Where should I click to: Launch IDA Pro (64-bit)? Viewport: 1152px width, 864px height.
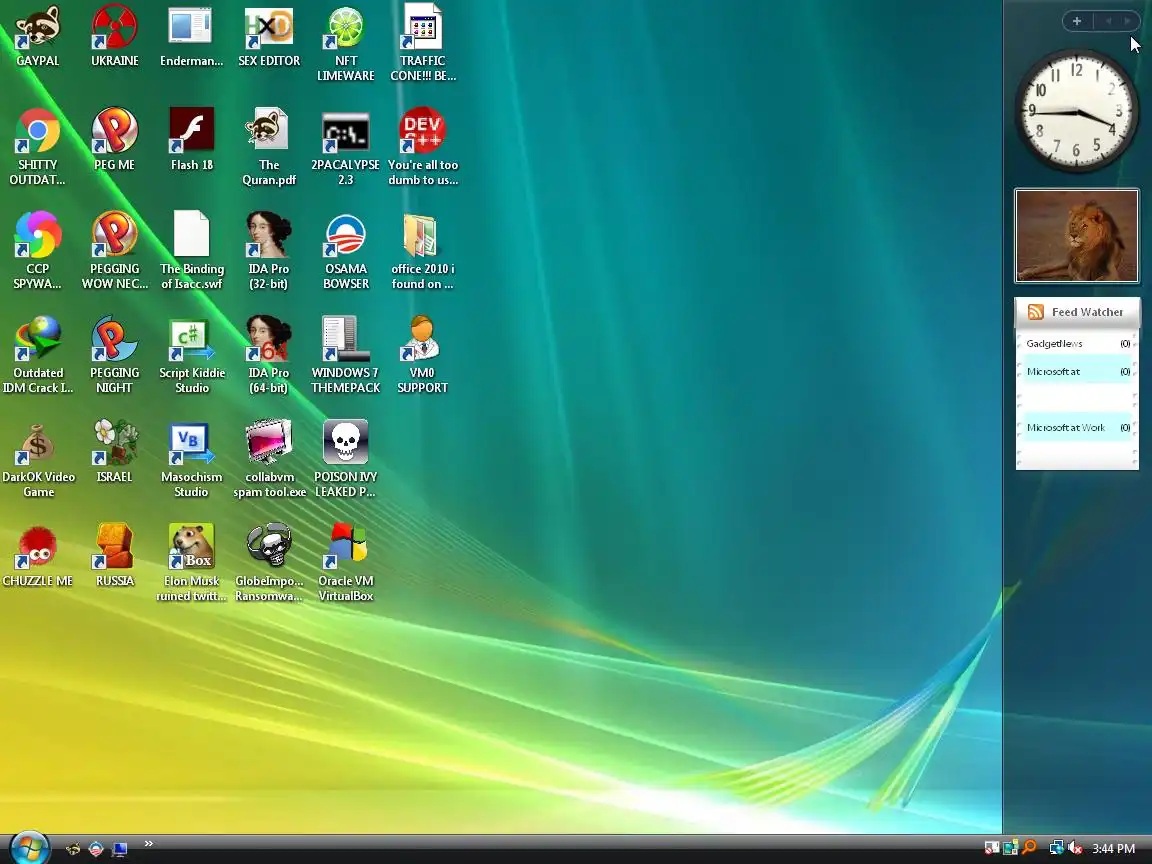pos(269,355)
